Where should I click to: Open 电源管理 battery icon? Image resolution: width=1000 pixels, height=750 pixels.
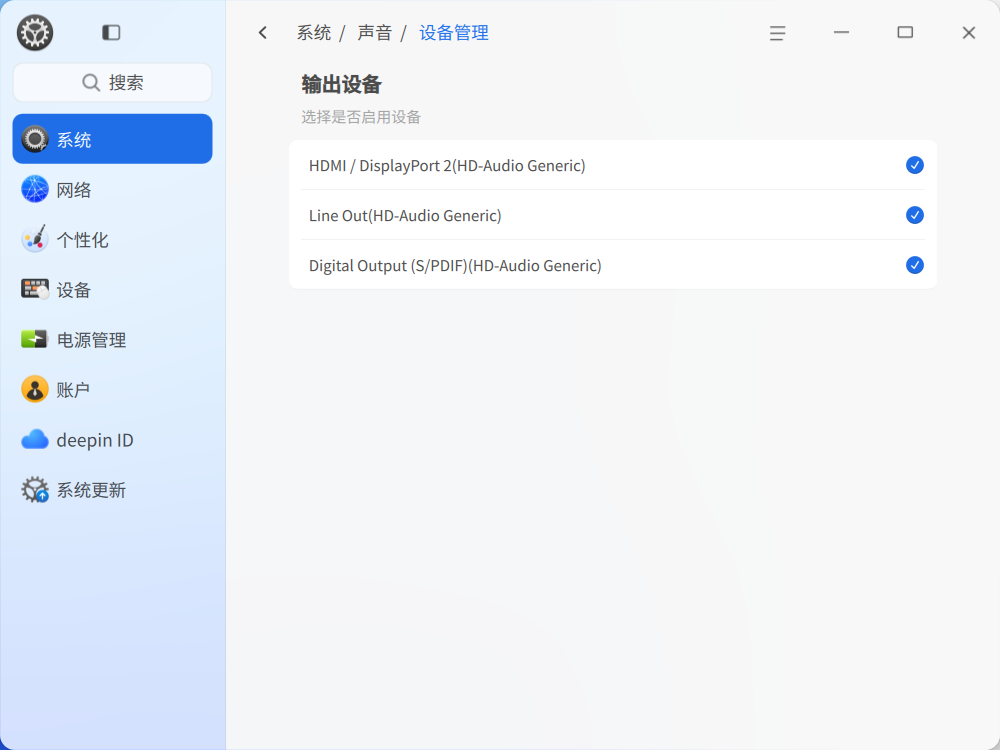point(34,339)
